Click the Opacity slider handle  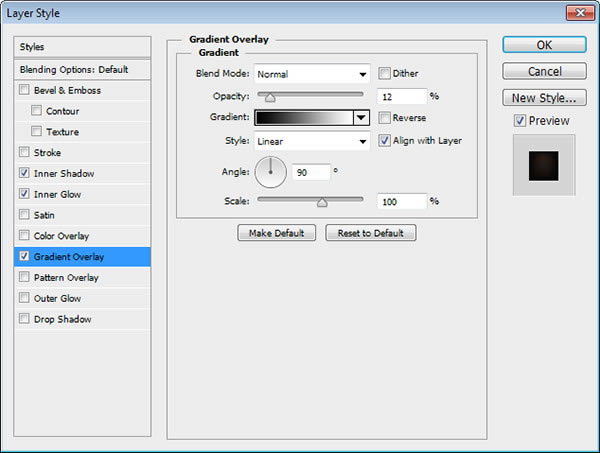coord(270,98)
